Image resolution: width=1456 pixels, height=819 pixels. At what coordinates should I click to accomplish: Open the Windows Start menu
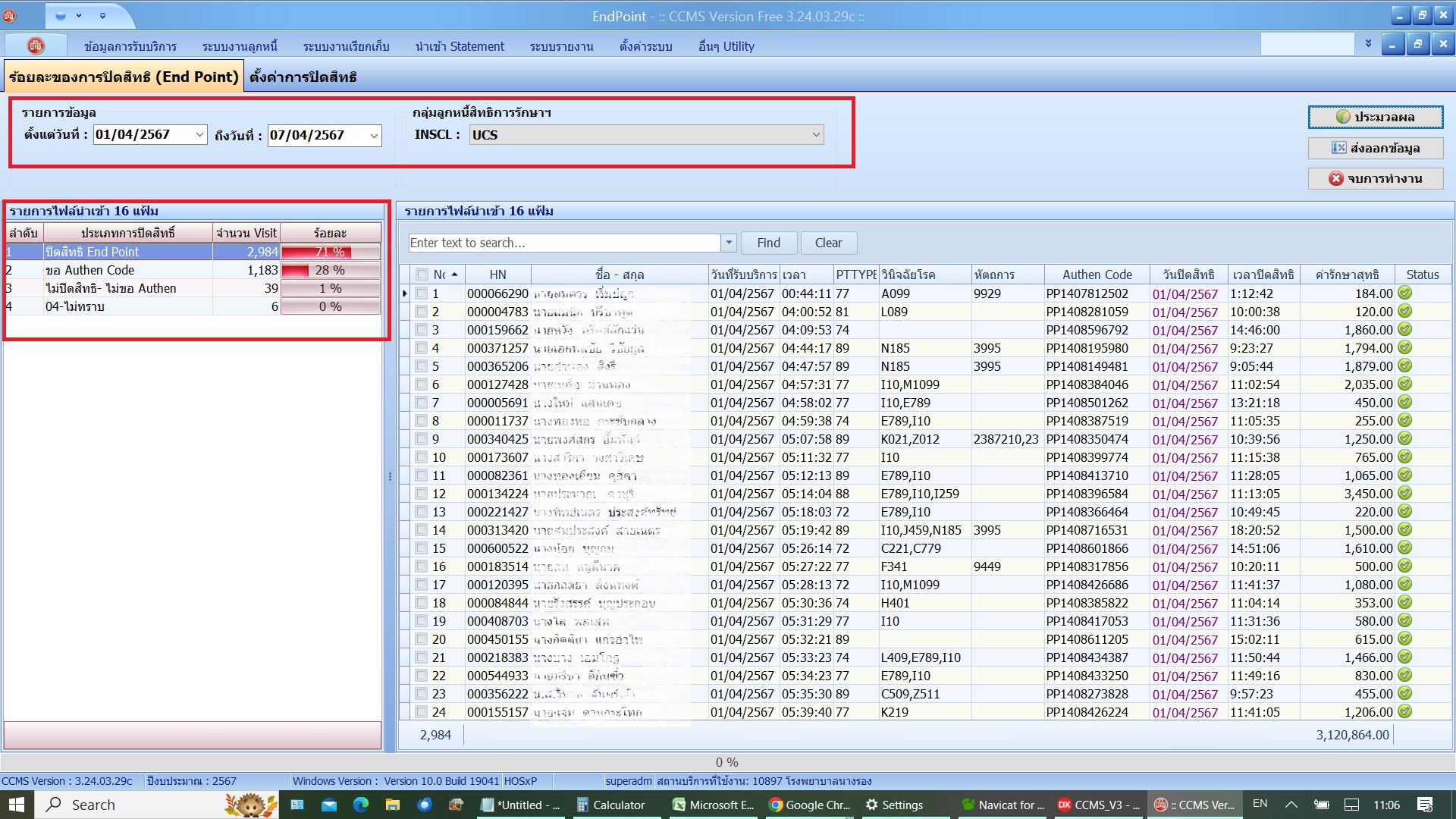(17, 805)
